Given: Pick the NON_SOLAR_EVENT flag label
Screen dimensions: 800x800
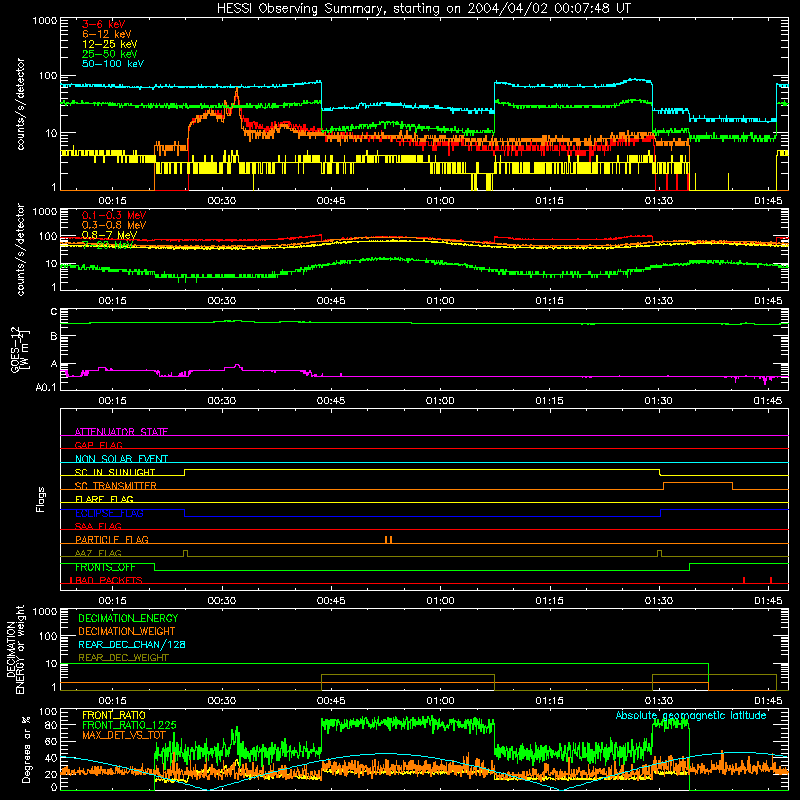Looking at the screenshot, I should click(121, 459).
